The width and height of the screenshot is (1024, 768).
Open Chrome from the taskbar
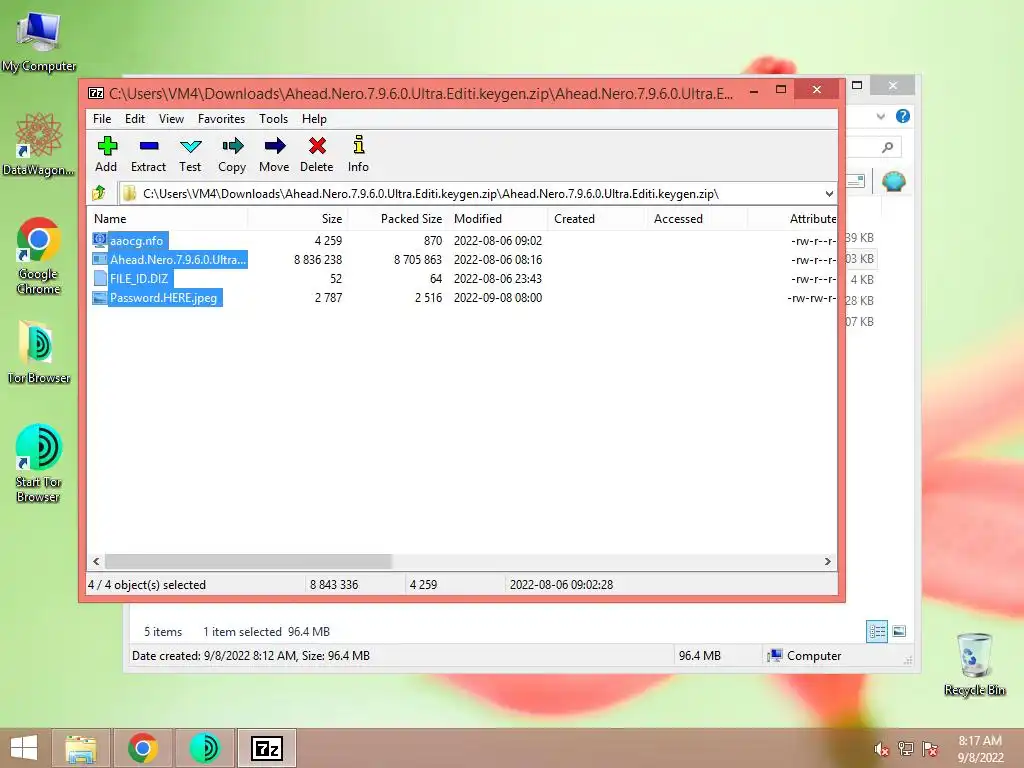142,748
